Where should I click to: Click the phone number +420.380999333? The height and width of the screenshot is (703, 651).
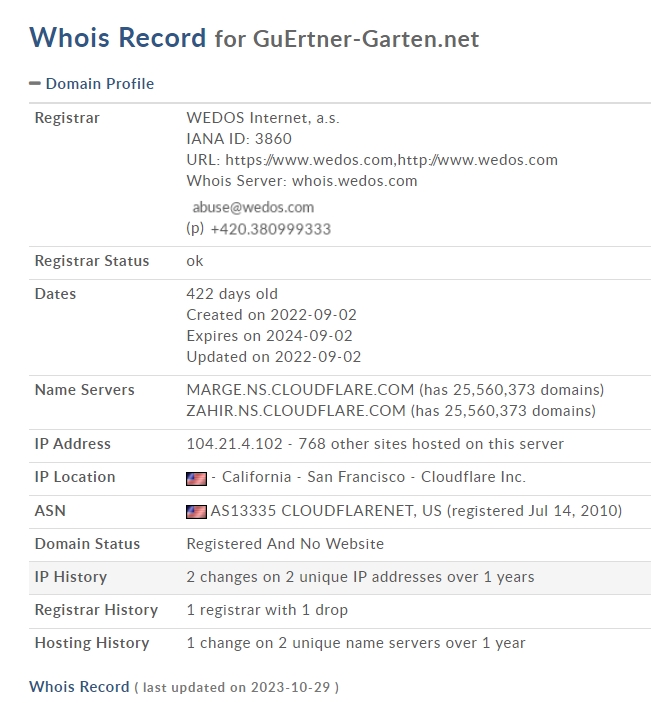270,229
